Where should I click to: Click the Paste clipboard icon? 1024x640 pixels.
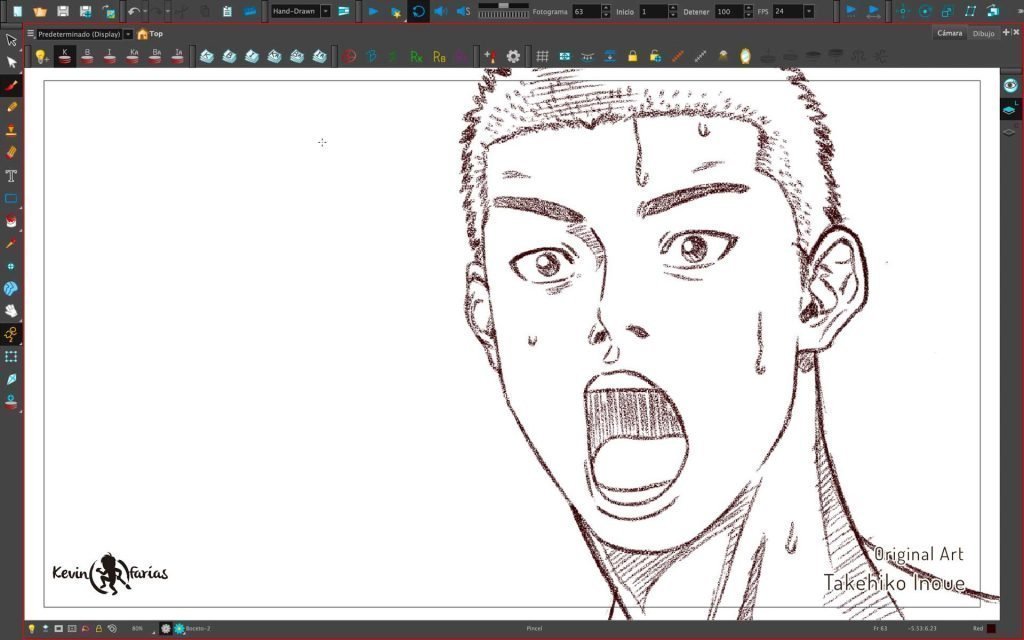(x=227, y=11)
